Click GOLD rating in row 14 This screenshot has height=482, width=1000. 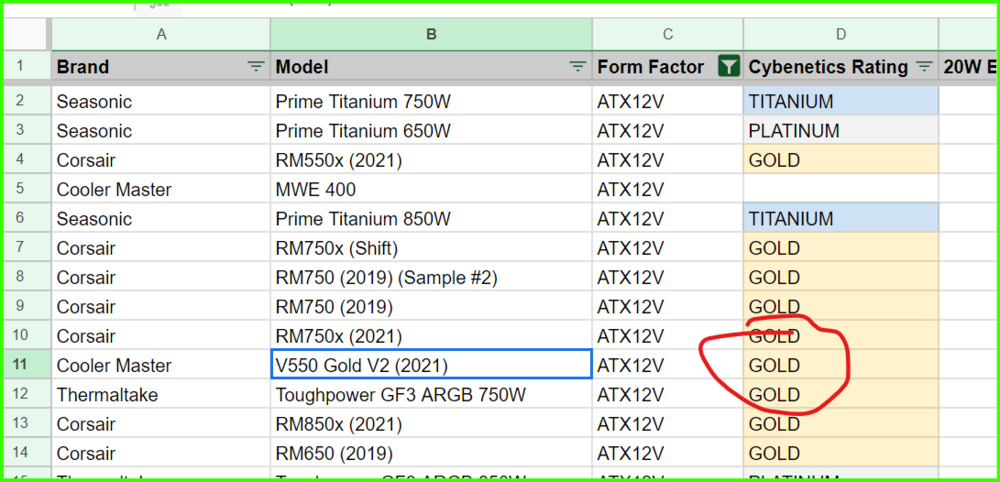pos(841,453)
